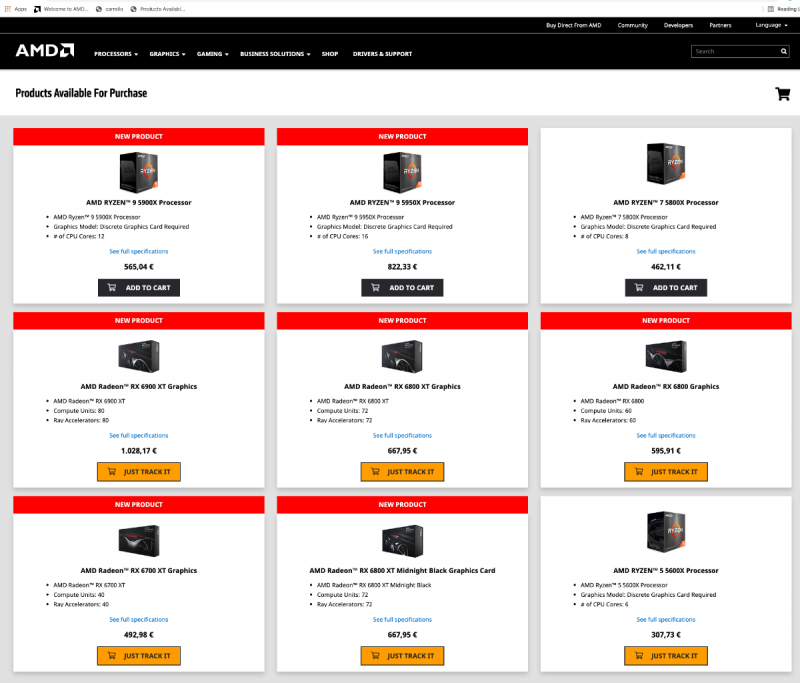
Task: Add Ryzen 9 5950X to cart
Action: [403, 288]
